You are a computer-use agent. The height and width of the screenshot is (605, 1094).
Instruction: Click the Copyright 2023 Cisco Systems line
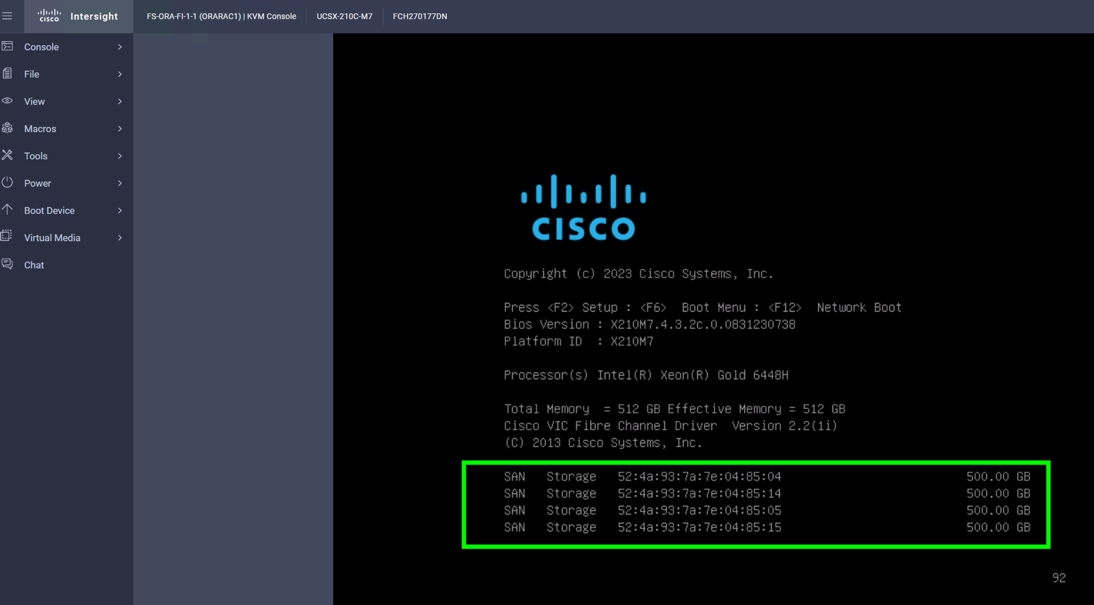tap(638, 274)
